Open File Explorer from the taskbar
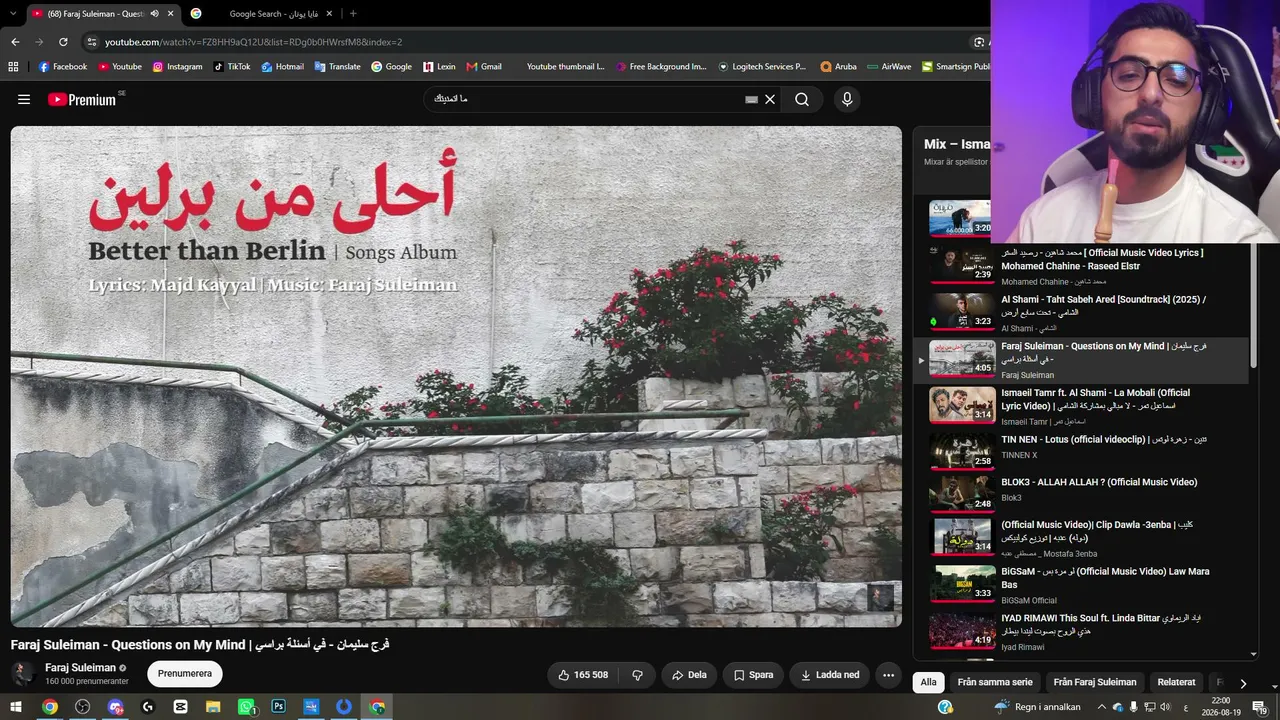The height and width of the screenshot is (720, 1280). (213, 707)
